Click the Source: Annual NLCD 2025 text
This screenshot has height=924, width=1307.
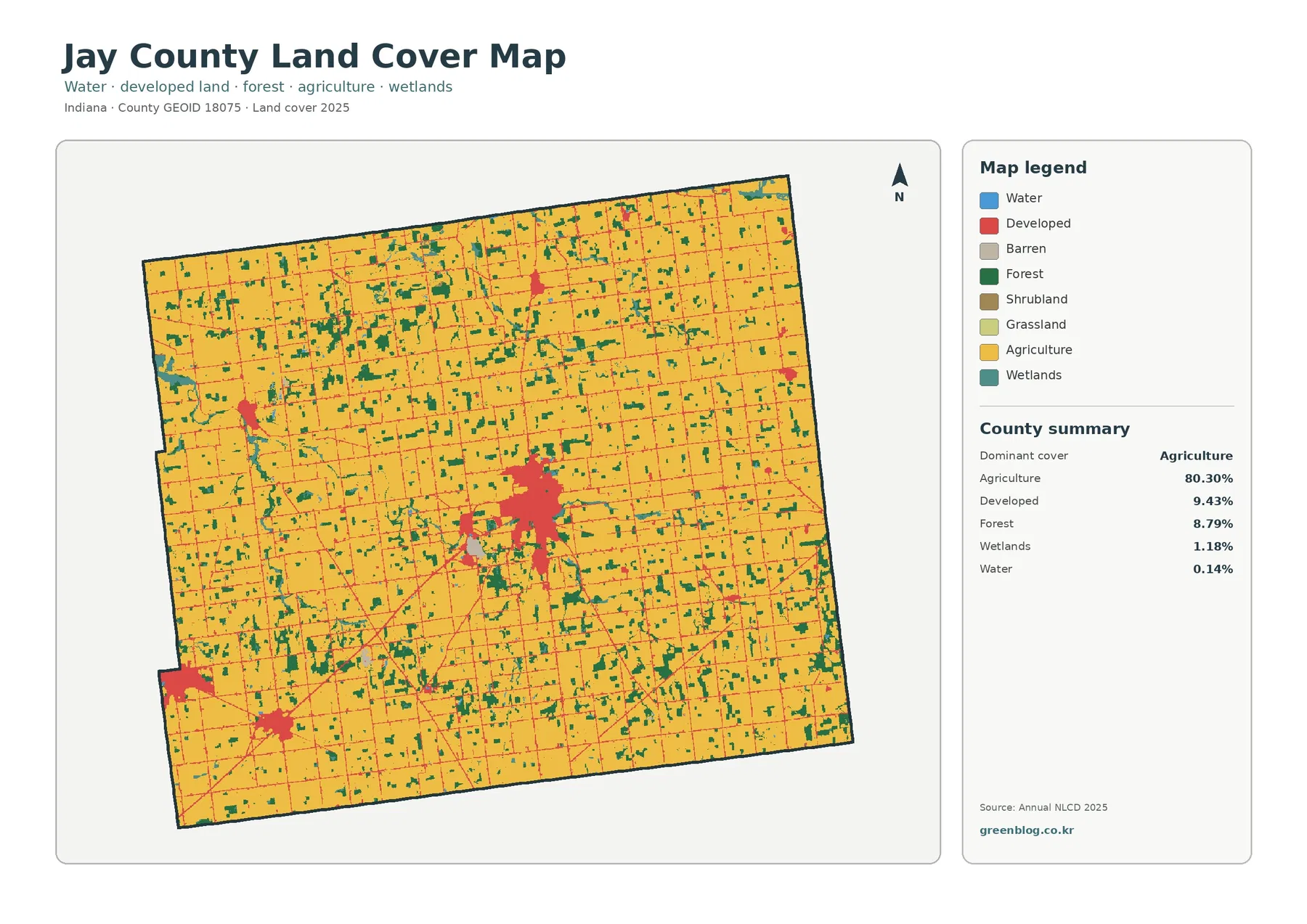(1043, 807)
